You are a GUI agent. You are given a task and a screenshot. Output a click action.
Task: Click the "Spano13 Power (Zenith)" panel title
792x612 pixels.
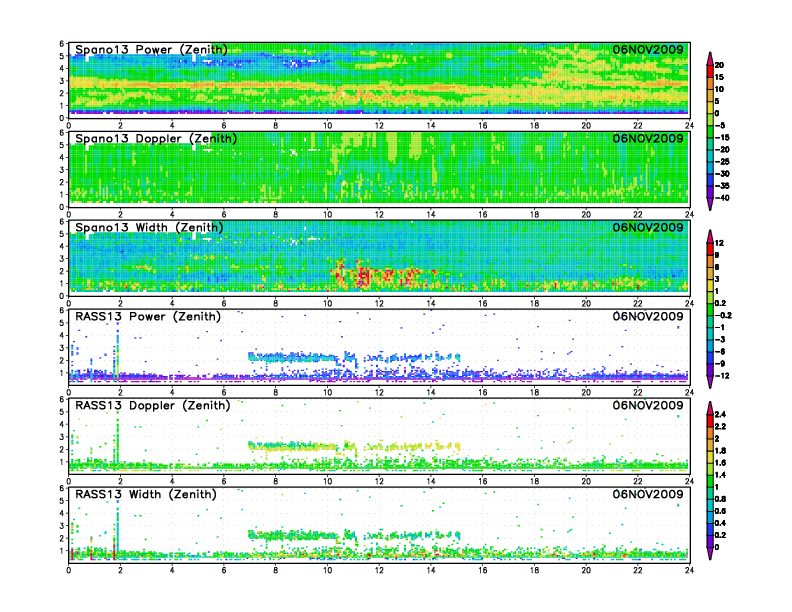coord(151,49)
